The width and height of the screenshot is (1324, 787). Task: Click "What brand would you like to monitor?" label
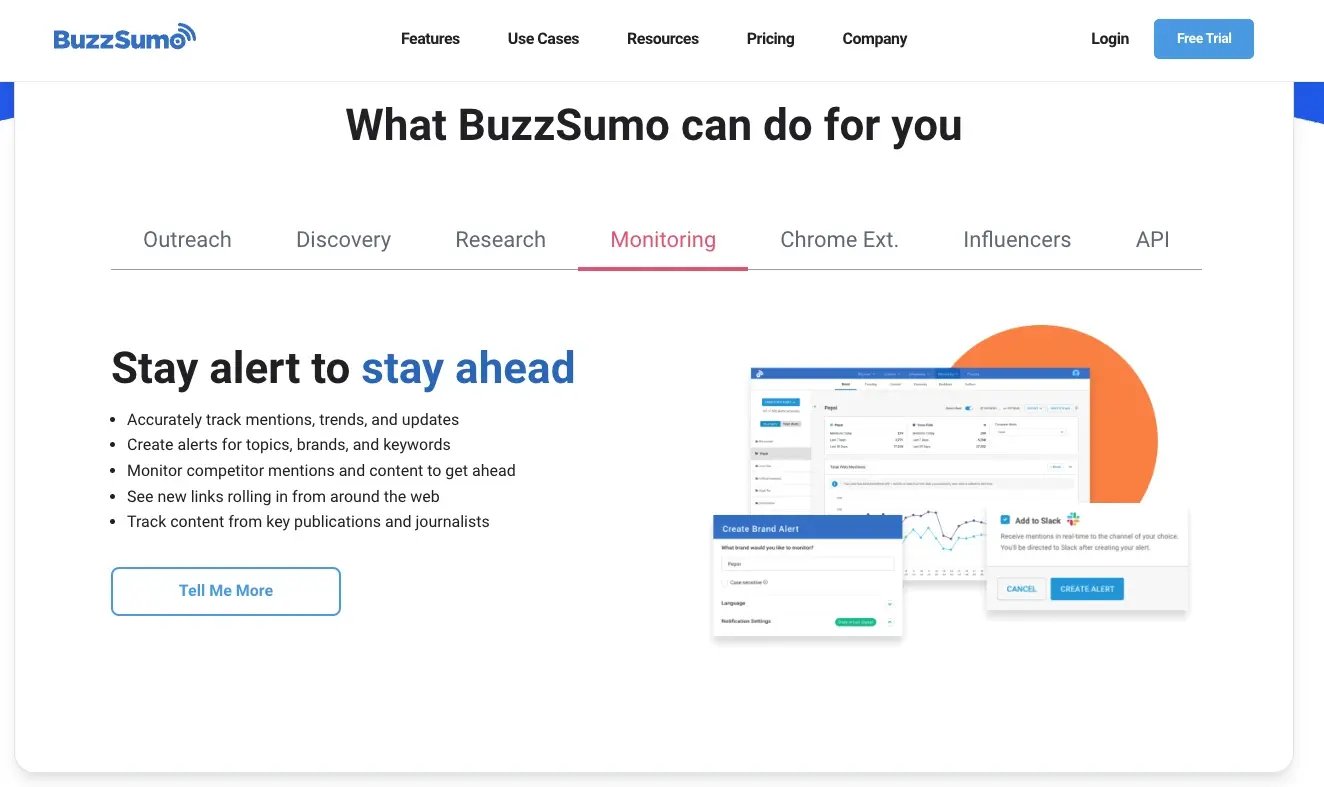767,548
